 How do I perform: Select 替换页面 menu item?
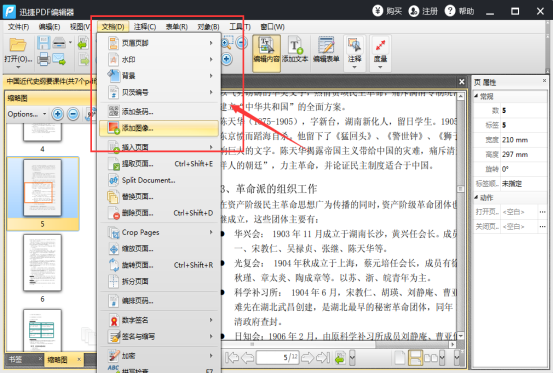[159, 196]
